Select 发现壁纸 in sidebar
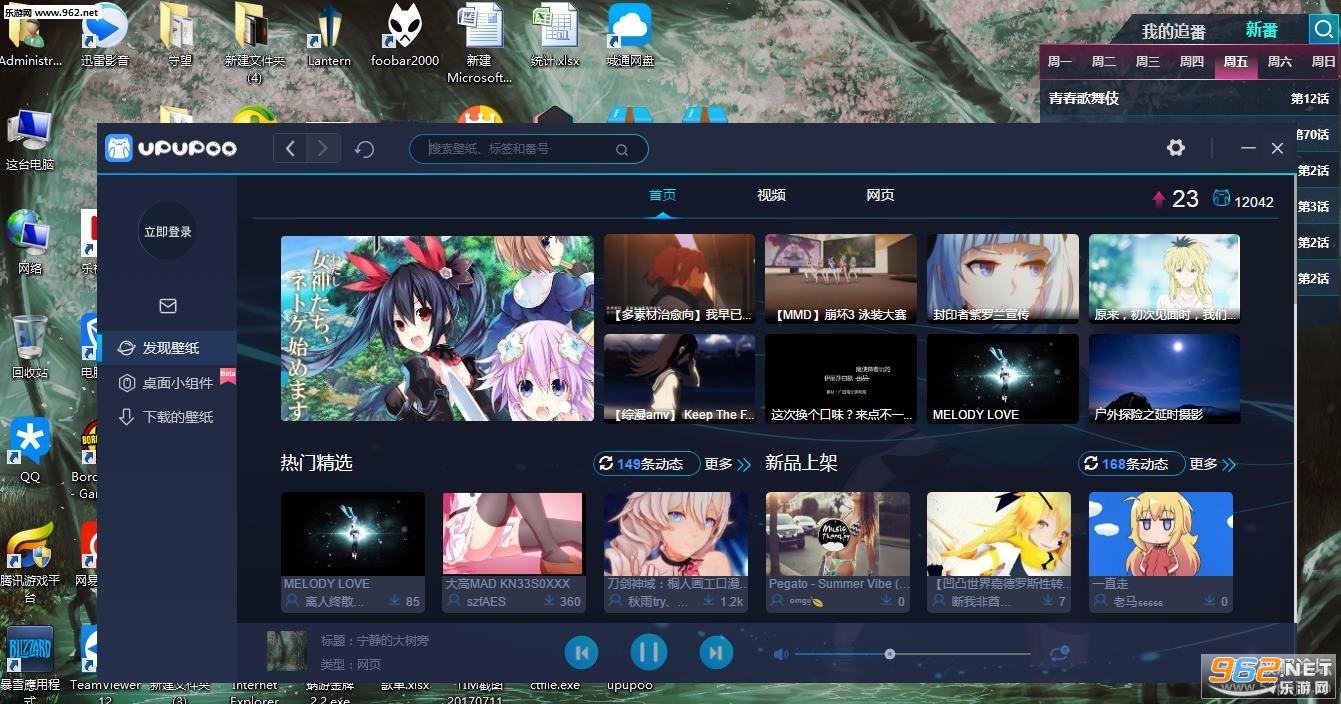This screenshot has width=1341, height=704. coord(167,348)
